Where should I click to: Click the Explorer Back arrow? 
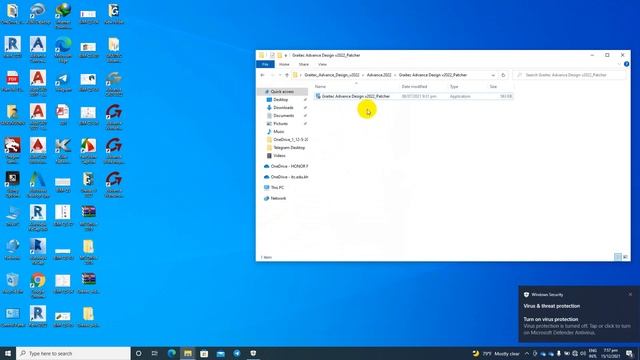262,75
